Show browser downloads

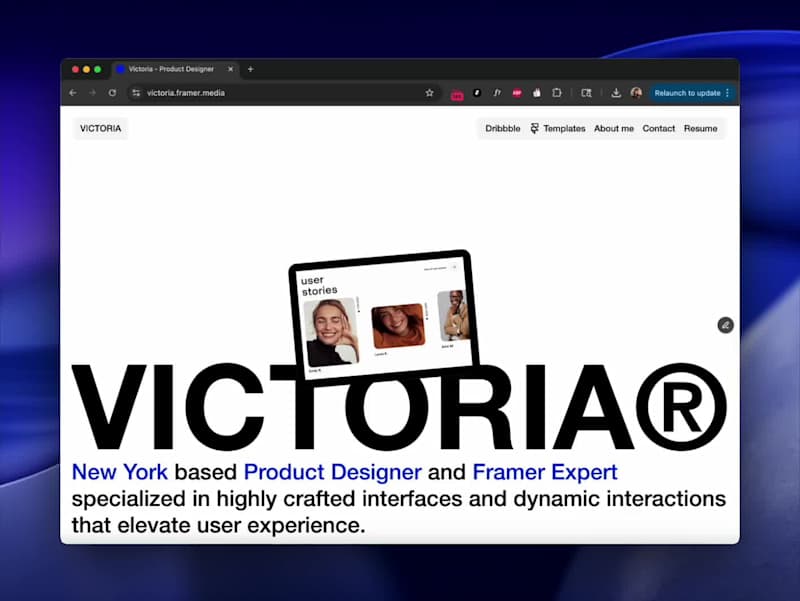[x=616, y=93]
